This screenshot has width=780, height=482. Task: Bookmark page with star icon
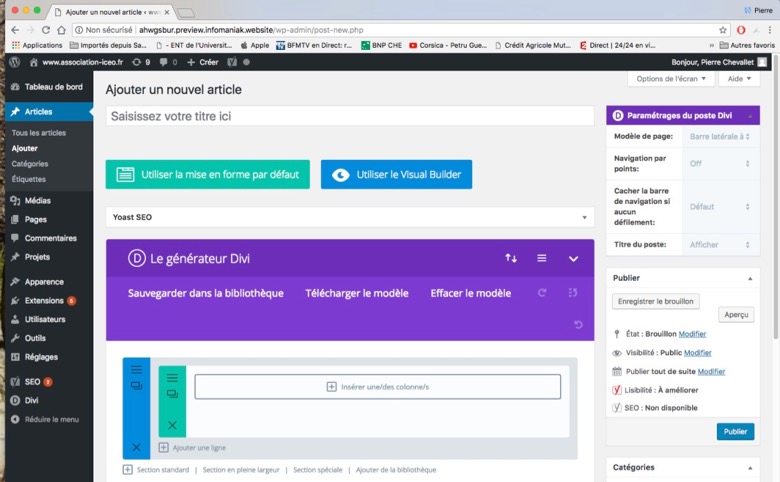[723, 30]
